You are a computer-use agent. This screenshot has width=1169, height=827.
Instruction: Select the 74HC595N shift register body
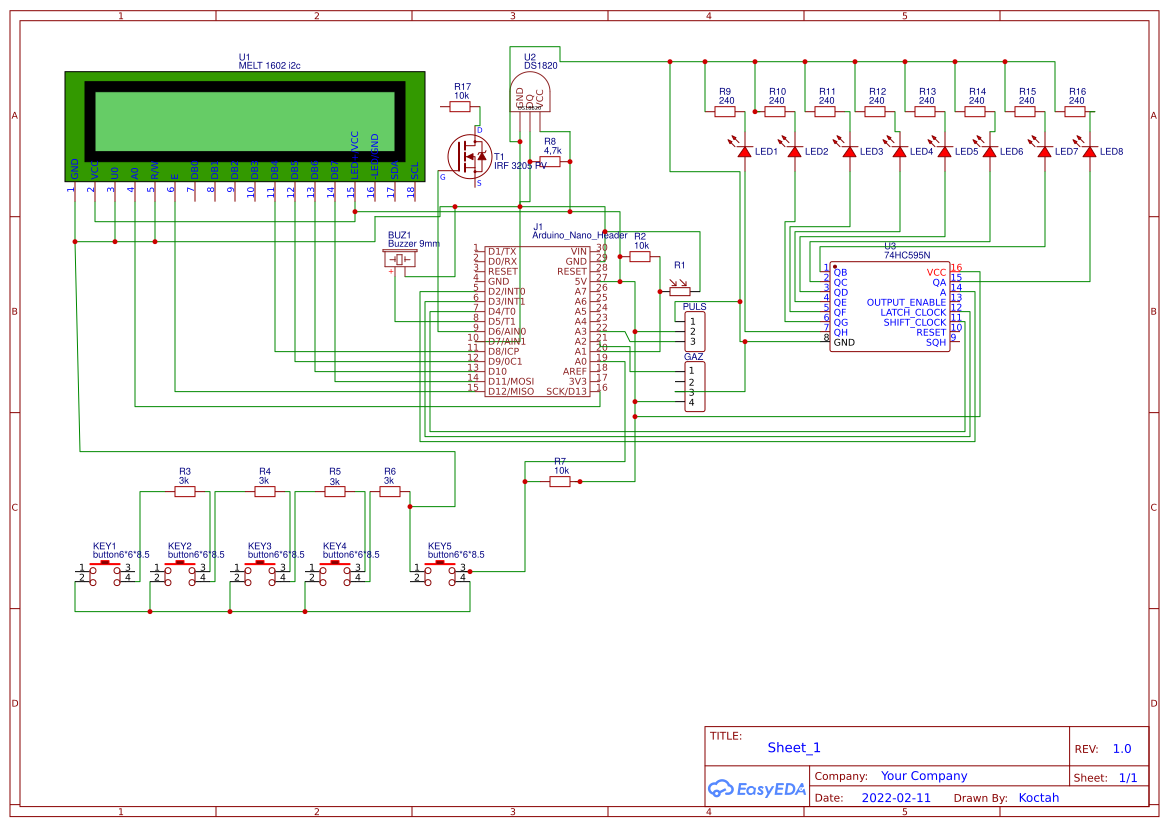coord(889,306)
